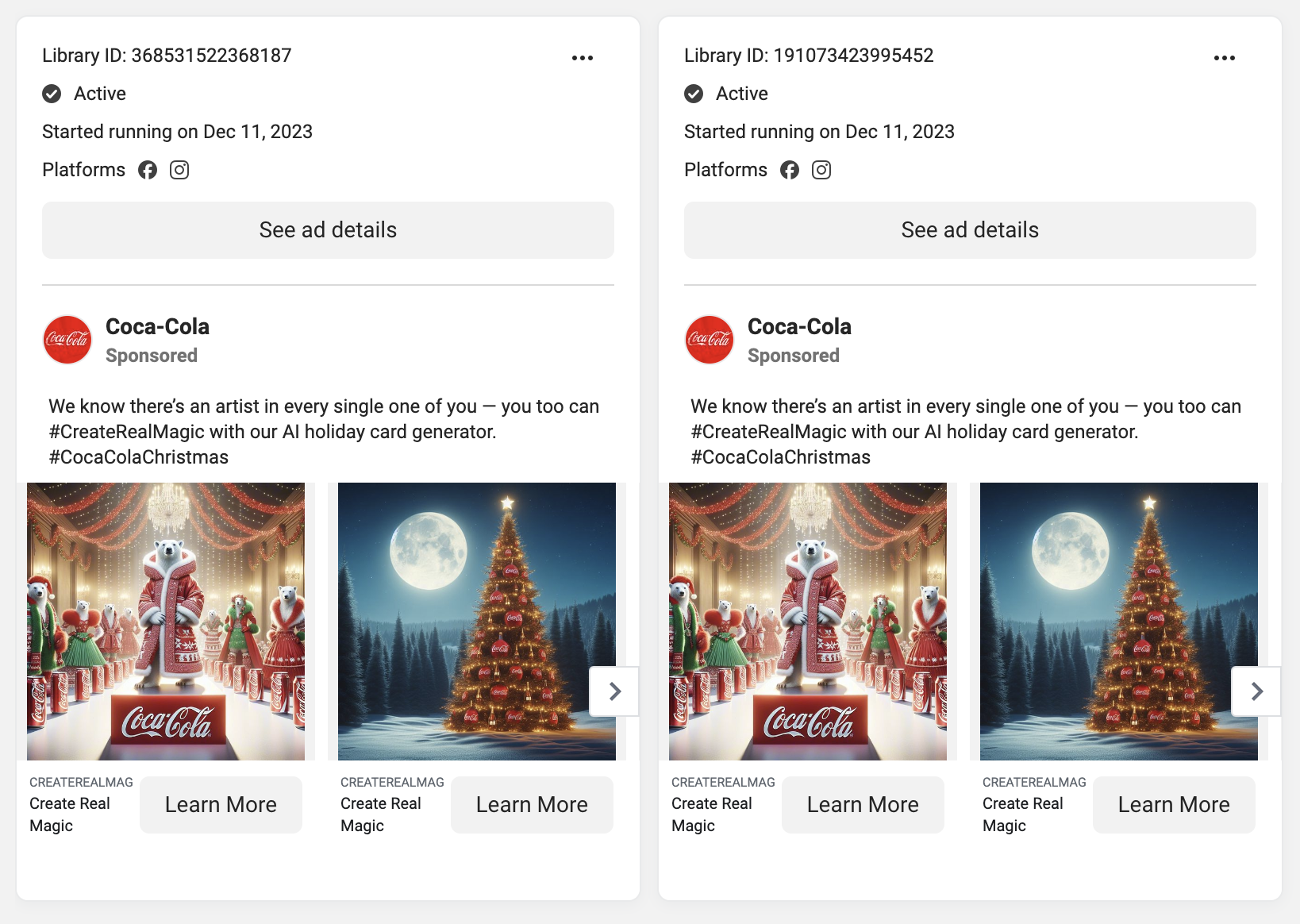
Task: Click the Active status checkmark on the left ad
Action: [x=51, y=93]
